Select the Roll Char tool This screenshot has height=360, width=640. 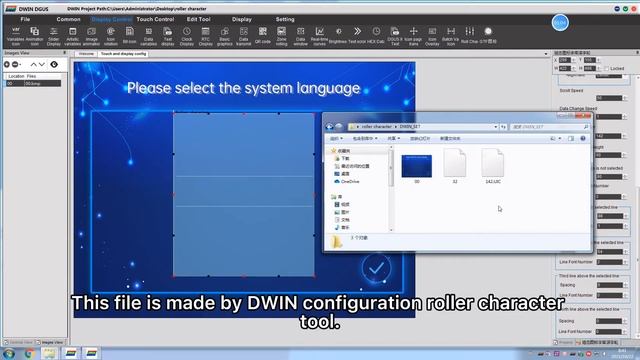469,35
